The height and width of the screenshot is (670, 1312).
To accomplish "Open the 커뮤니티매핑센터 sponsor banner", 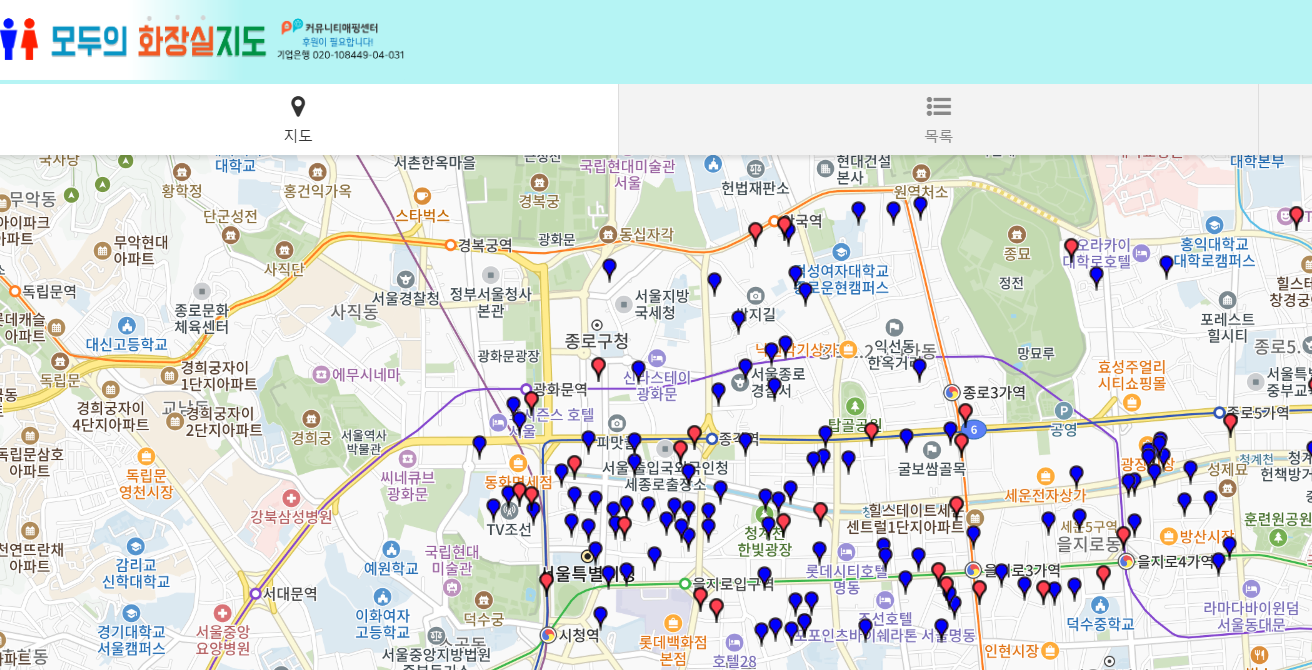I will coord(340,41).
